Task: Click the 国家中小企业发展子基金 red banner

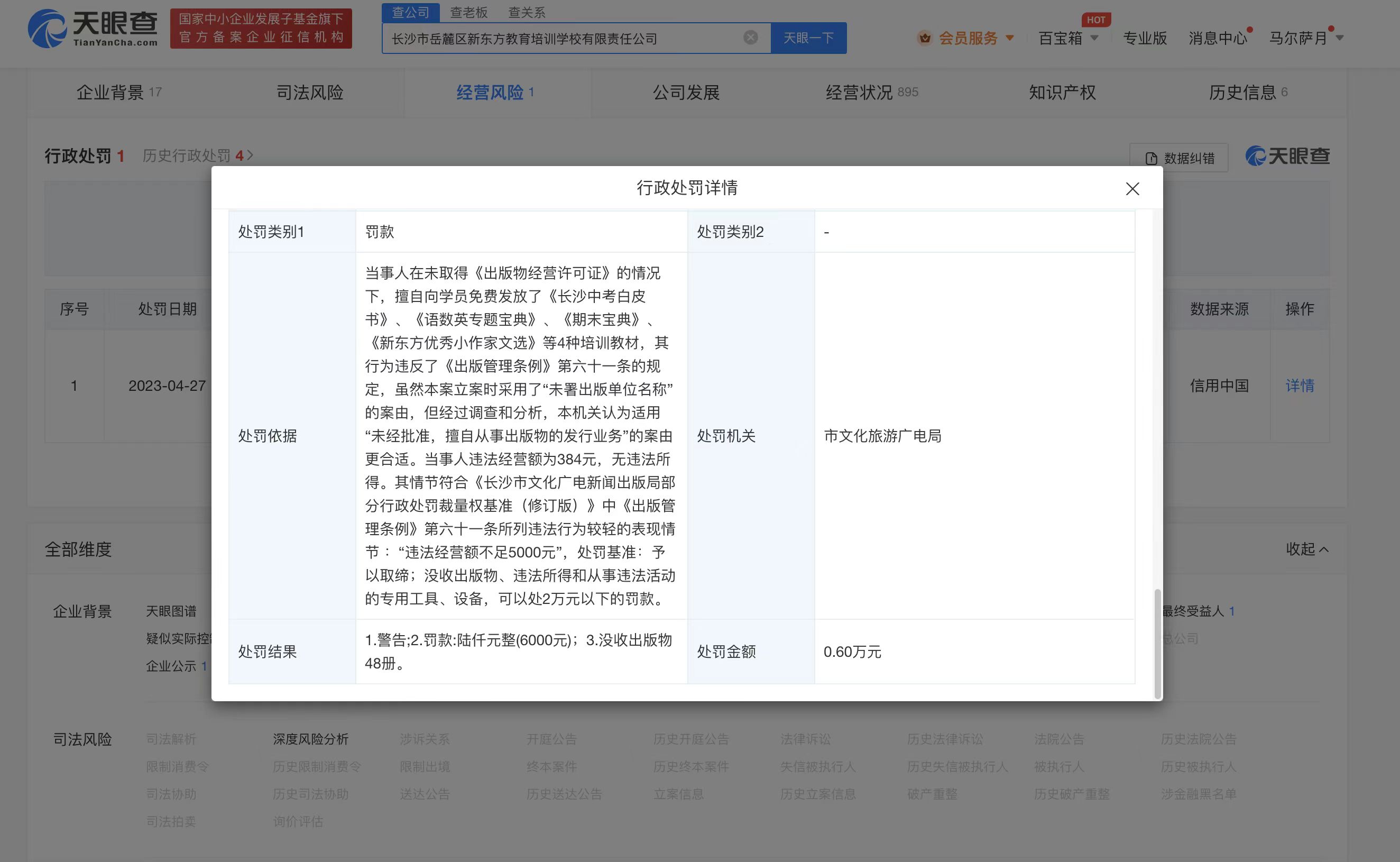Action: click(261, 28)
